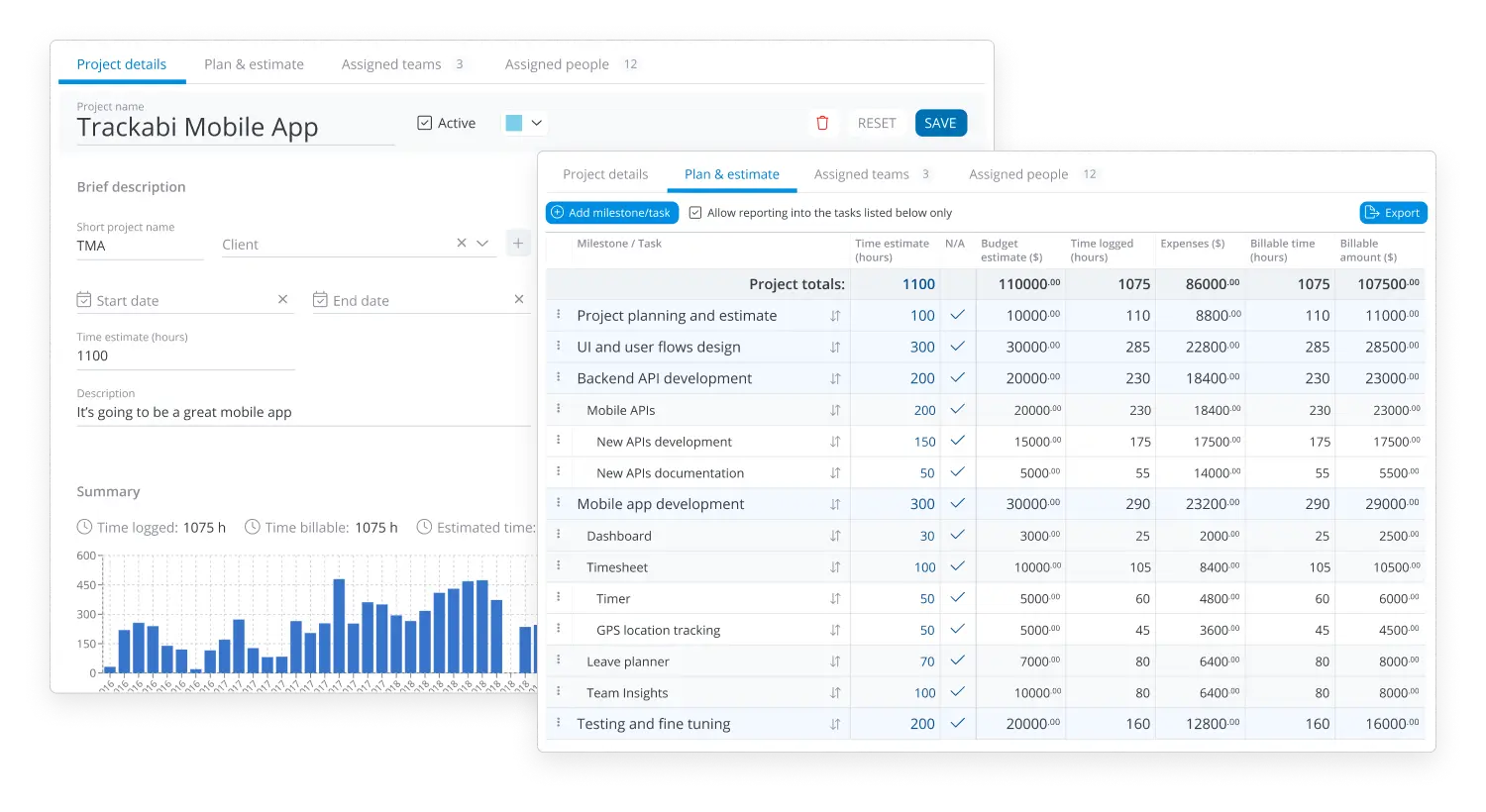Click the light blue project color swatch

coord(513,122)
